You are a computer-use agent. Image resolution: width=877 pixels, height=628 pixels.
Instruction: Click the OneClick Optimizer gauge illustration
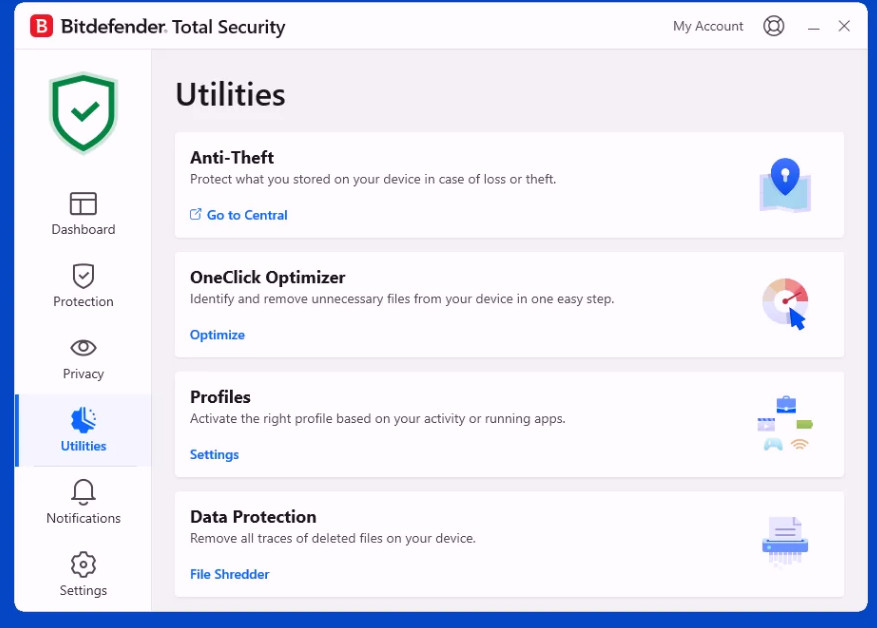[785, 304]
